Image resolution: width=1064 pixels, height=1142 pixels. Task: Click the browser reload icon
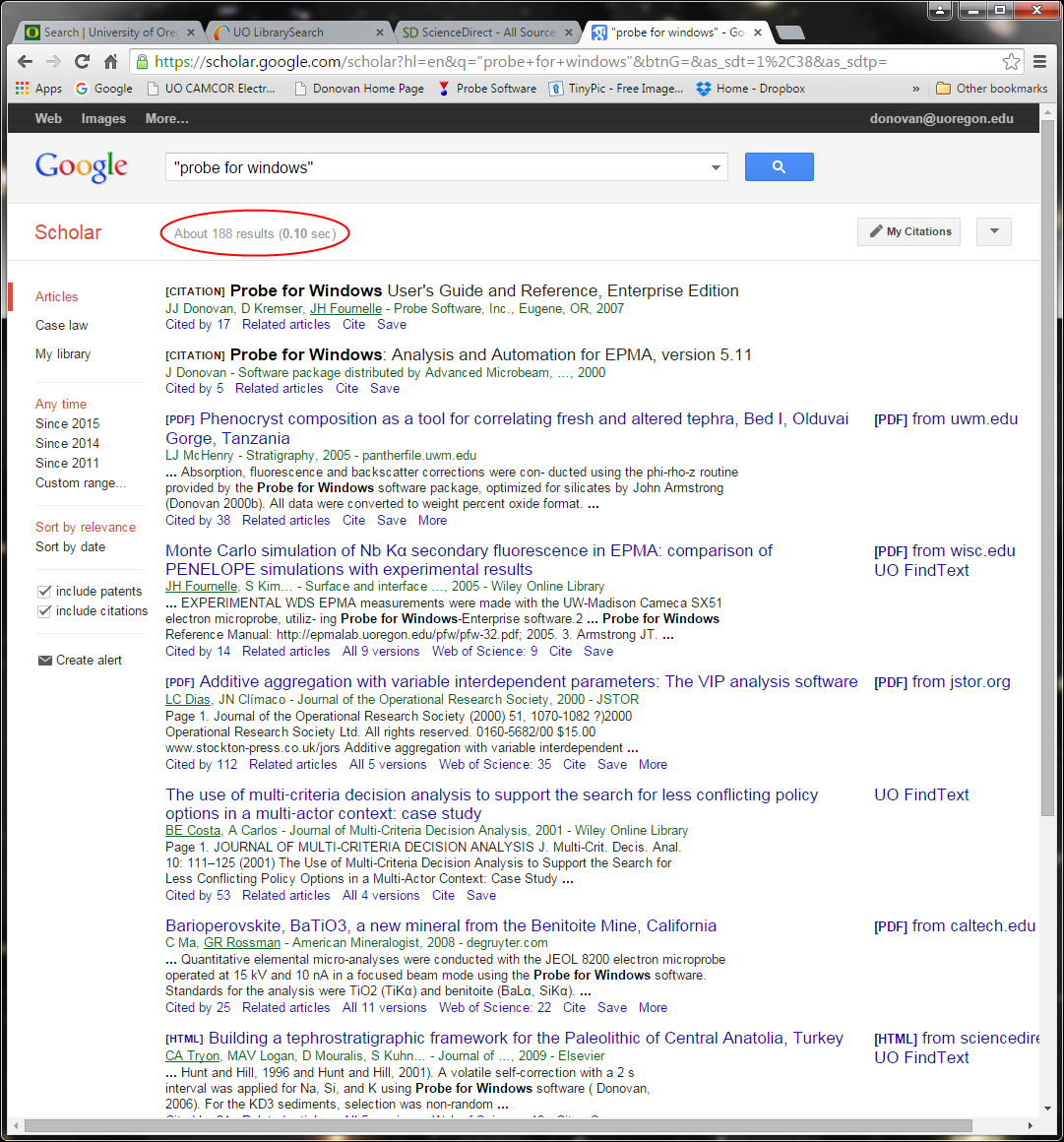[83, 61]
